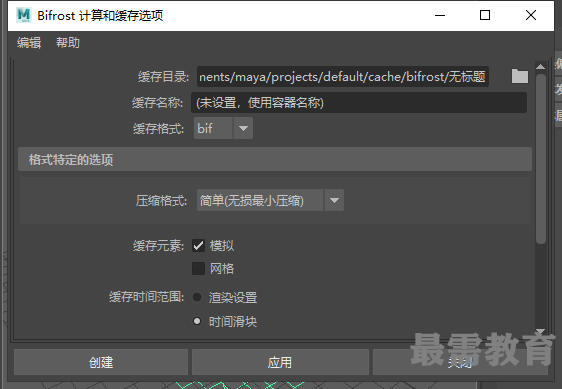Click the 缓存格式 label
Viewport: 562px width, 389px height.
coord(158,128)
